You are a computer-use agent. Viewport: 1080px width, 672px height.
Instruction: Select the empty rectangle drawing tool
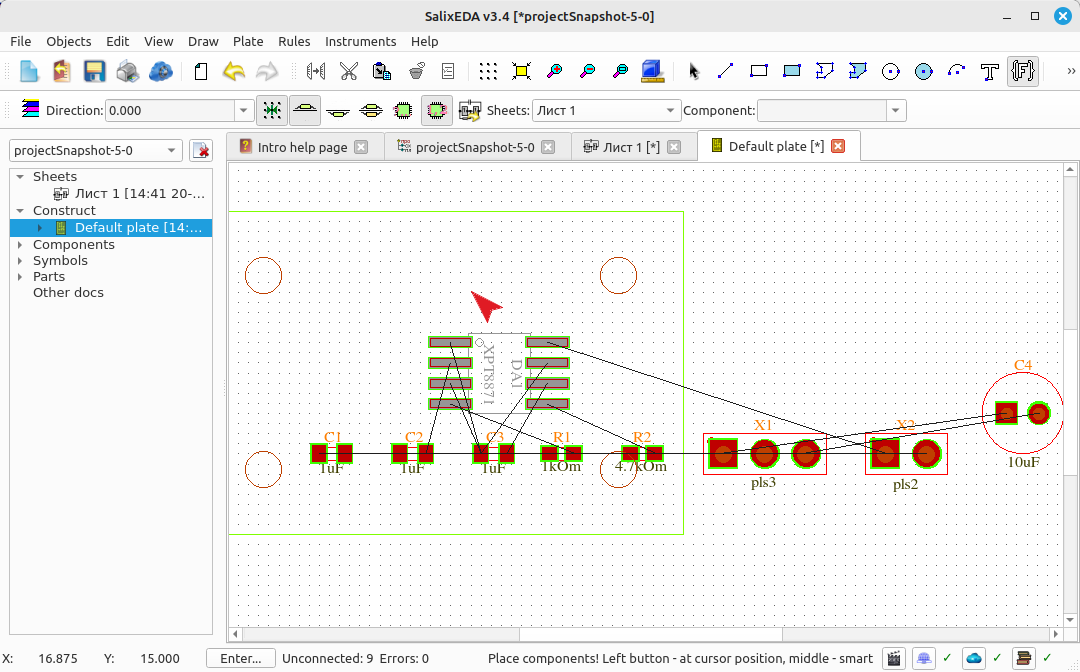click(x=758, y=71)
